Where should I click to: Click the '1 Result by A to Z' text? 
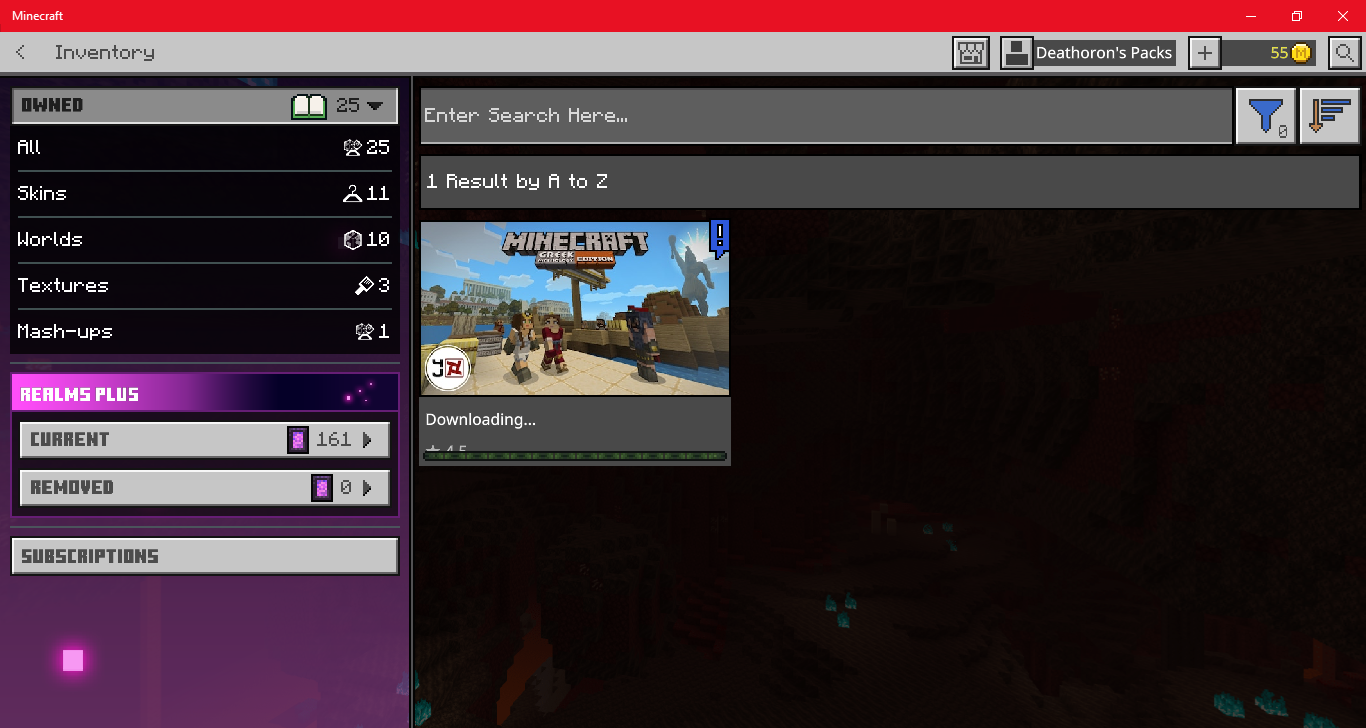coord(517,182)
